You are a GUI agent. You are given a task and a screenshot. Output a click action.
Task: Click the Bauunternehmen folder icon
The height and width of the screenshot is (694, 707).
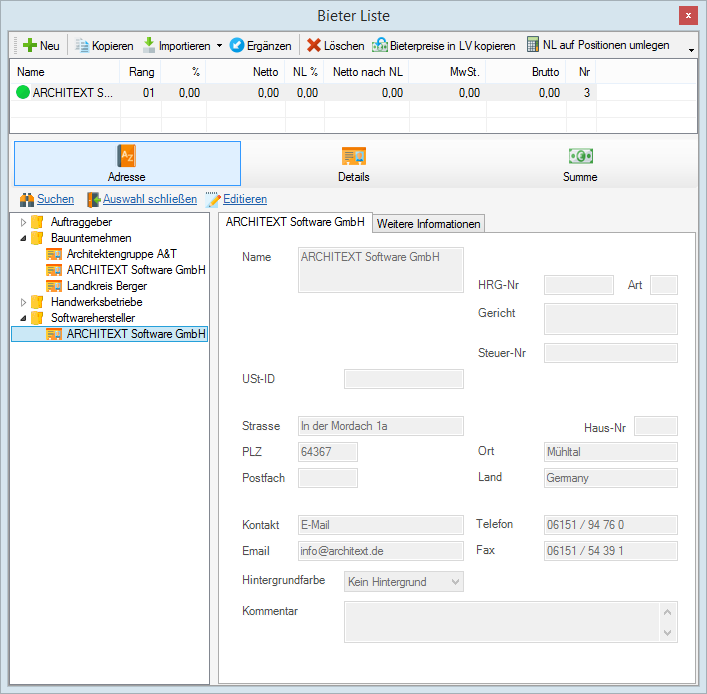click(x=37, y=238)
